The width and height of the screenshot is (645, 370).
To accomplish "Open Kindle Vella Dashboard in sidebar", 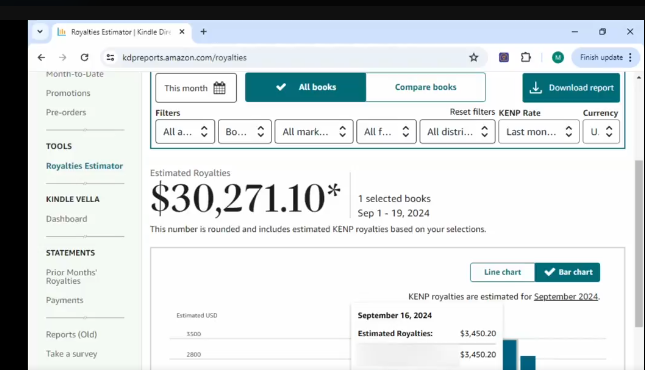I will pos(67,219).
